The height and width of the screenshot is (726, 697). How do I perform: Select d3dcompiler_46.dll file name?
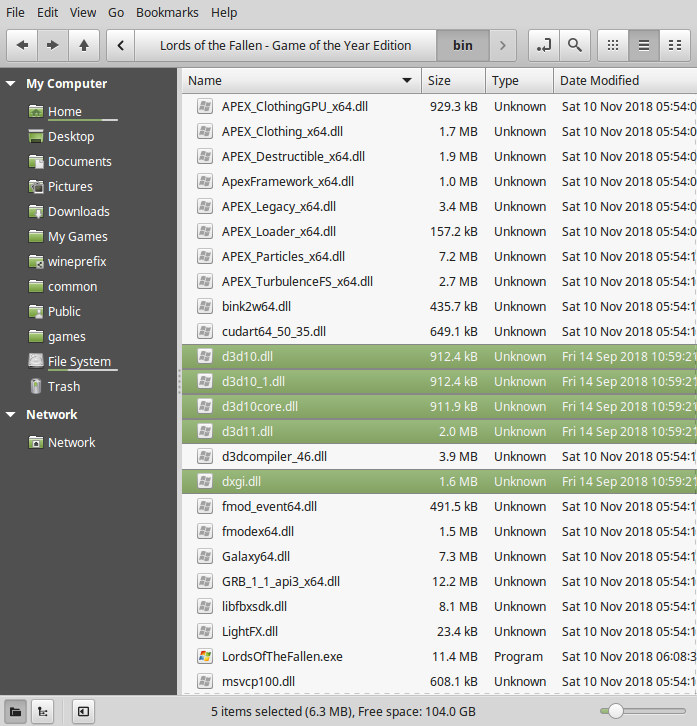[274, 457]
